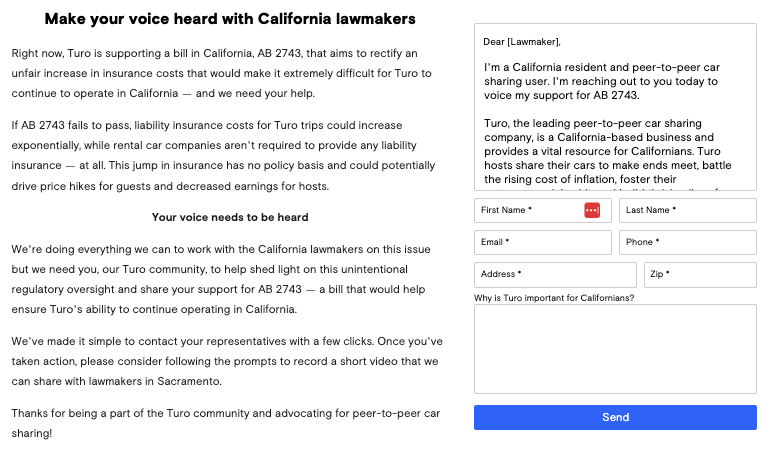The width and height of the screenshot is (770, 451).
Task: Click the 'Thanks for being a part' closing paragraph
Action: [222, 423]
